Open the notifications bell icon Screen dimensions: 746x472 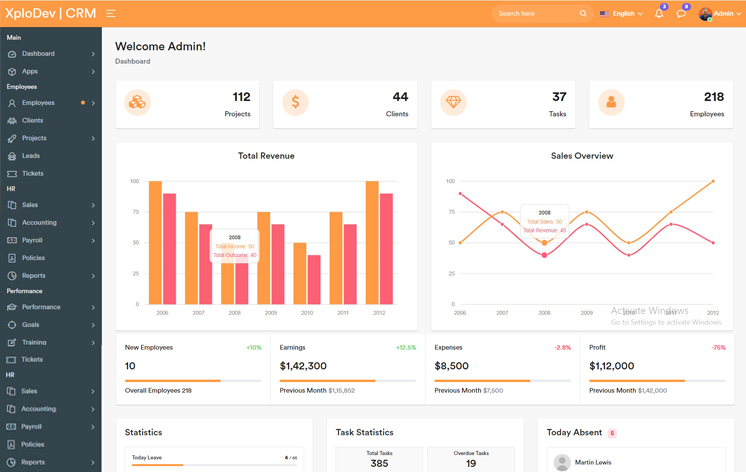tap(659, 14)
